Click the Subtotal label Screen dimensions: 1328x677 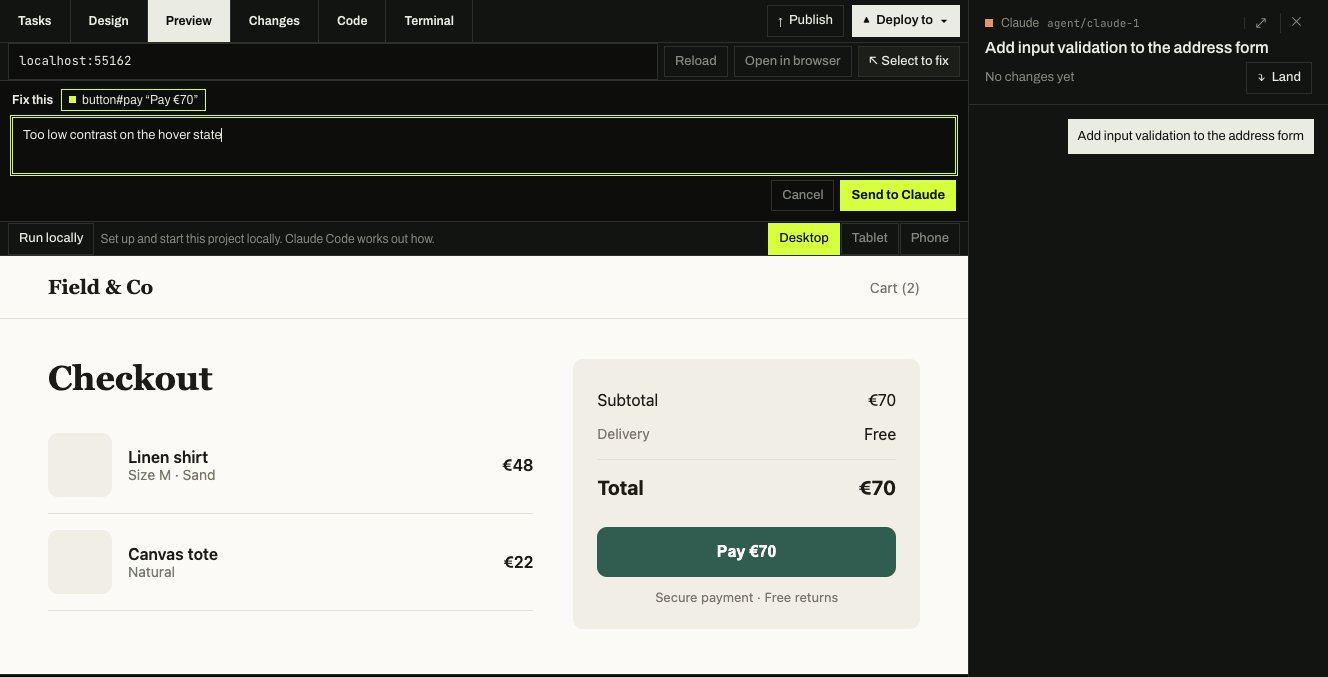click(x=628, y=400)
